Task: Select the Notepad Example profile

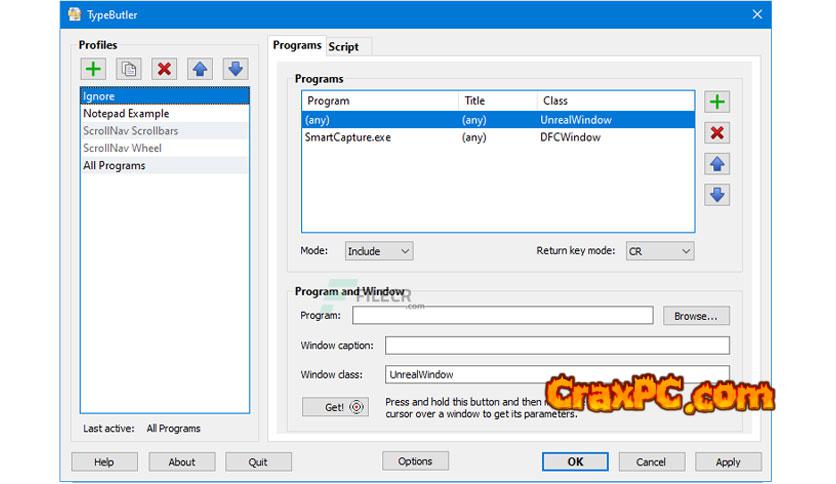Action: tap(165, 114)
